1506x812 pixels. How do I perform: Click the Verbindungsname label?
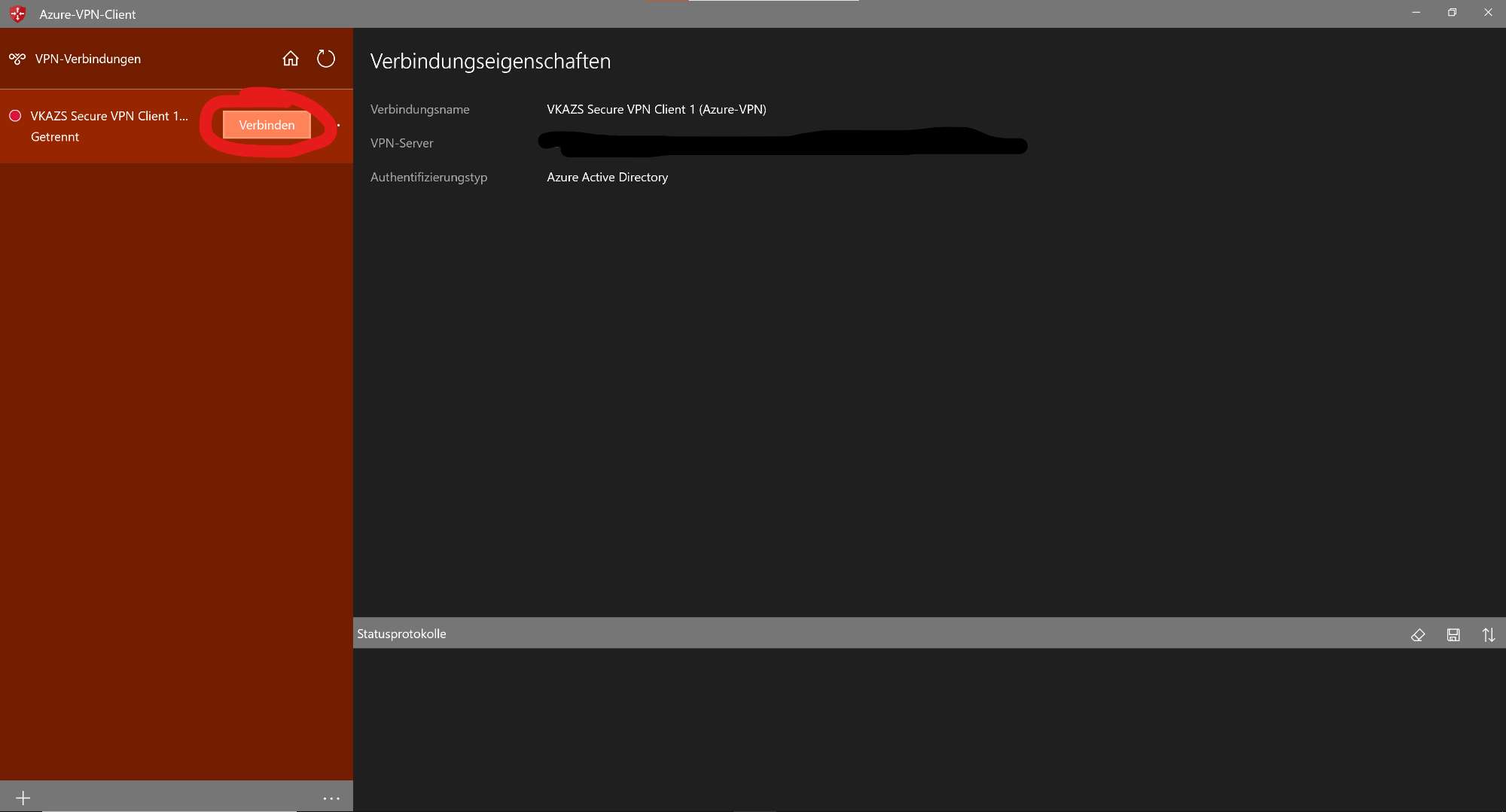(x=420, y=109)
